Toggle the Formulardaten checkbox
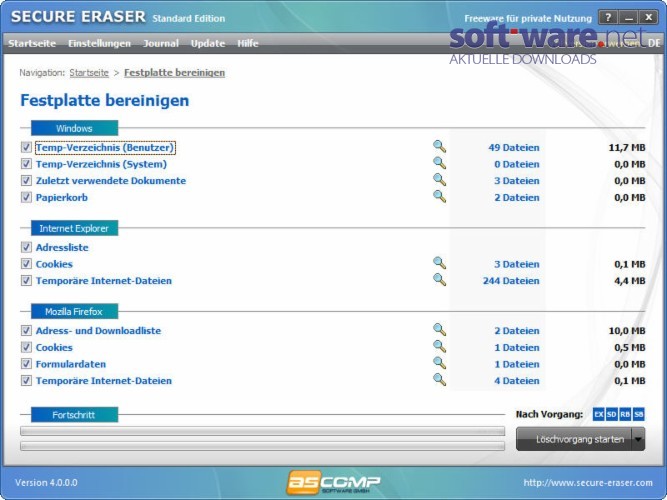Screen dimensions: 667x500 point(26,364)
